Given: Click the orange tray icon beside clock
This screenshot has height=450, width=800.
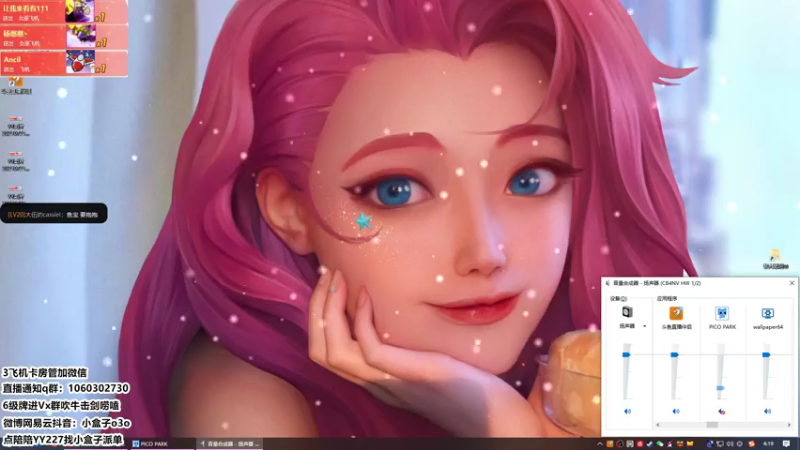Looking at the screenshot, I should click(x=752, y=444).
